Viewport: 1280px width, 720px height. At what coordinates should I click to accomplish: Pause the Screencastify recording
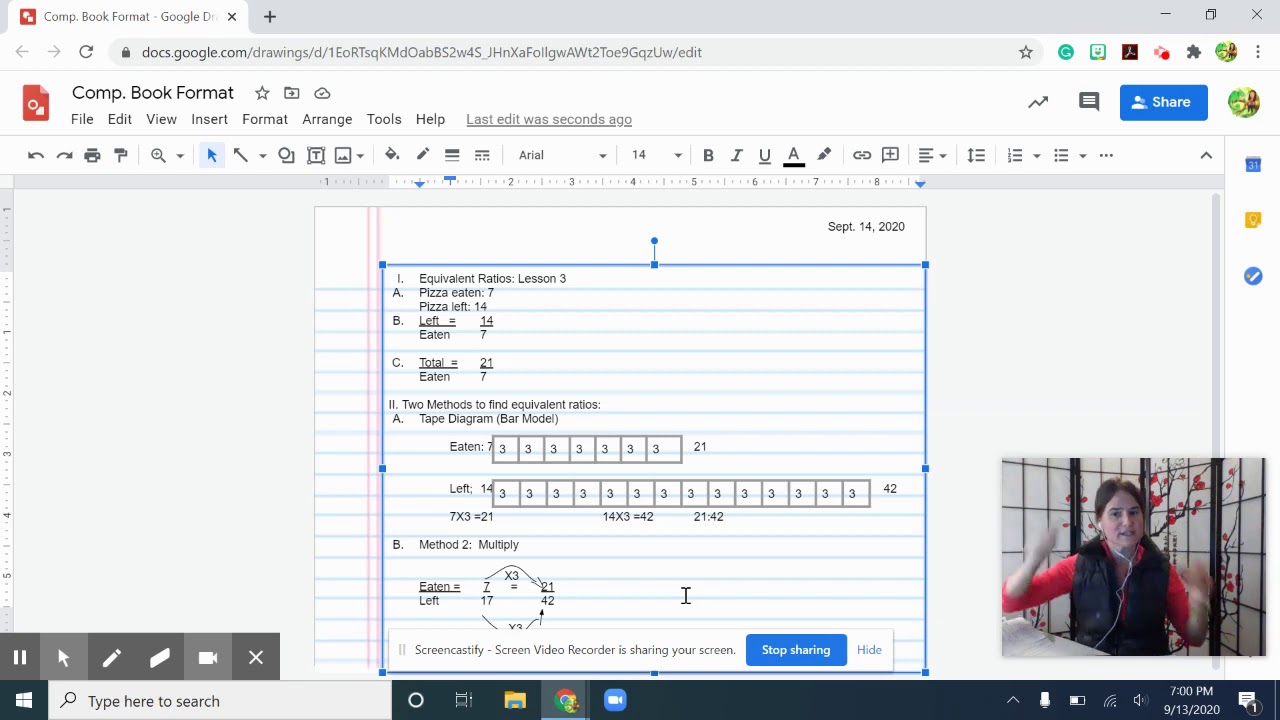tap(20, 657)
